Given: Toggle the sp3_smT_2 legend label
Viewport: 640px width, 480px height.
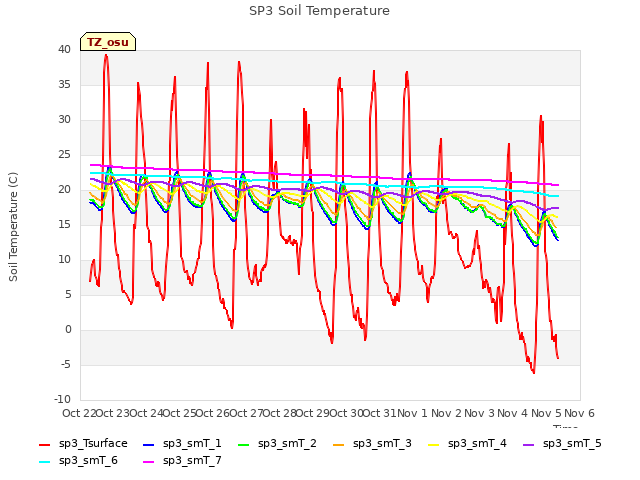Looking at the screenshot, I should 287,444.
